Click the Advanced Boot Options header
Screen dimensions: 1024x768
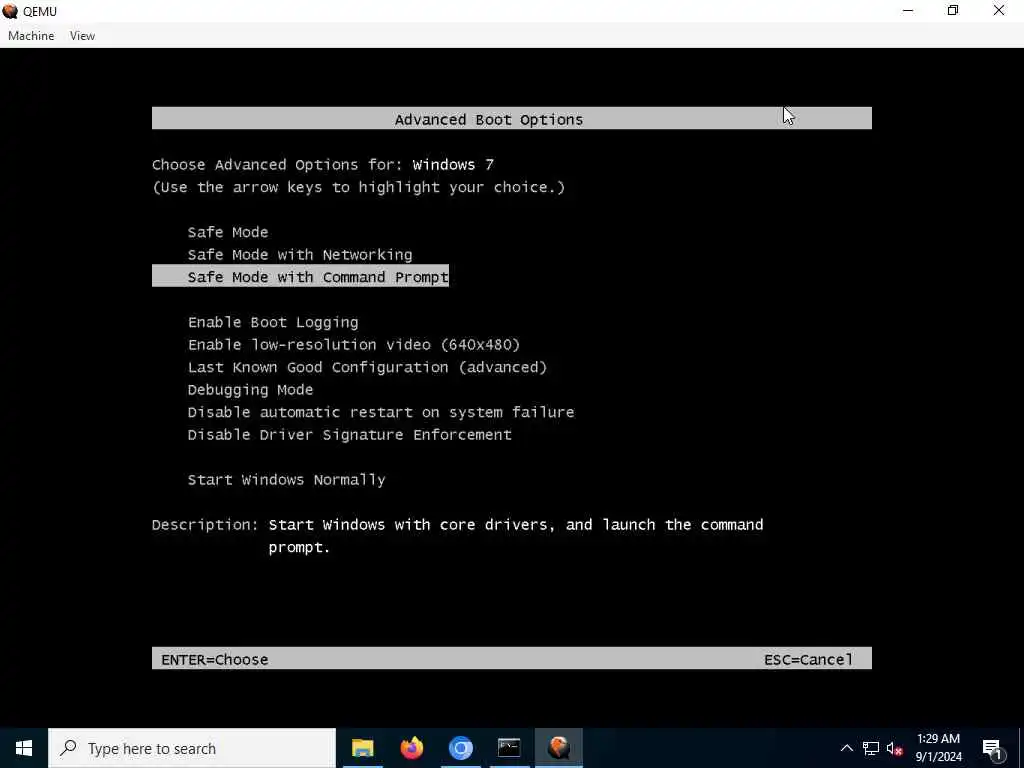coord(511,118)
